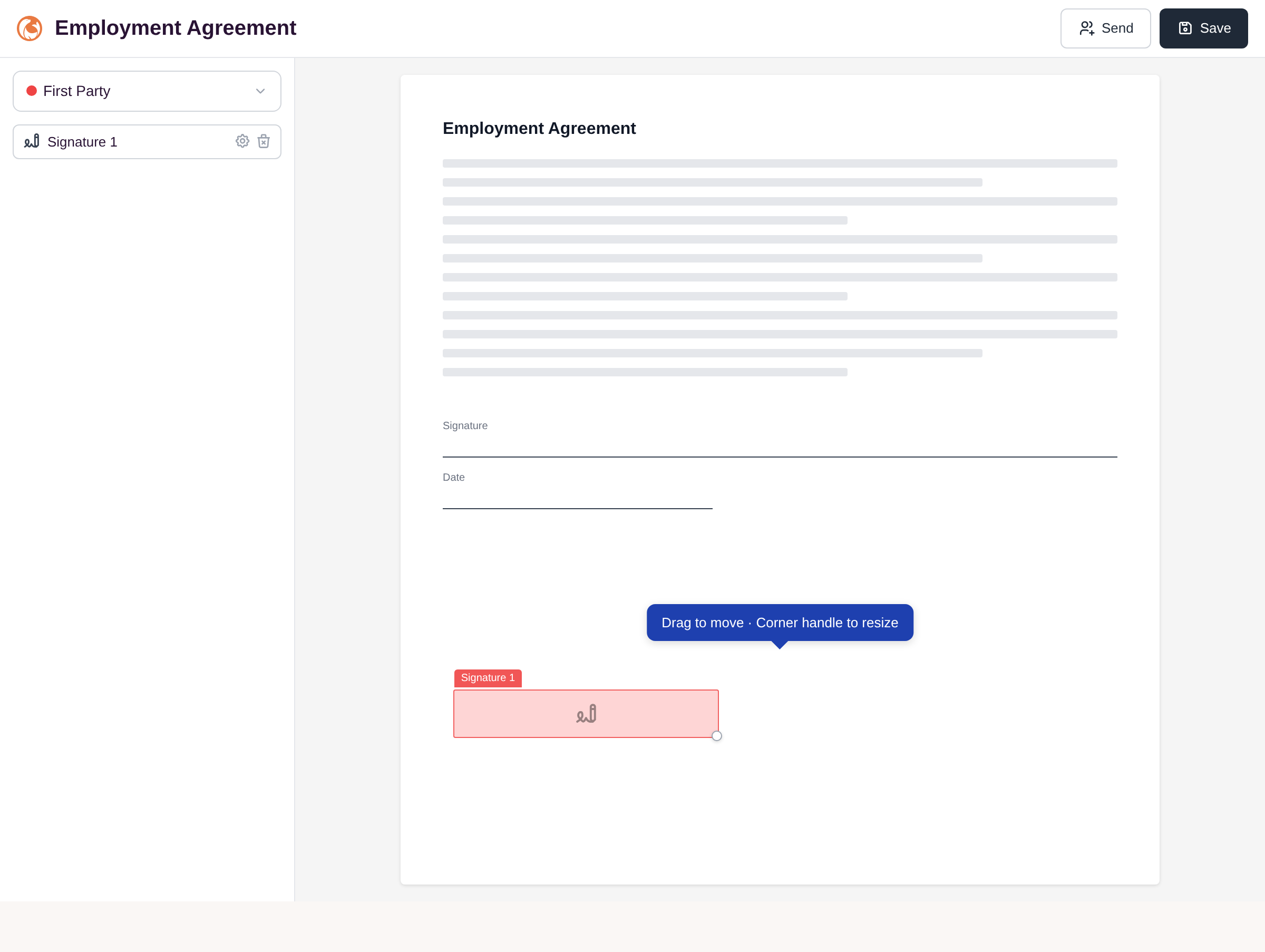This screenshot has height=952, width=1265.
Task: Select the Signature 1 list item
Action: point(147,142)
